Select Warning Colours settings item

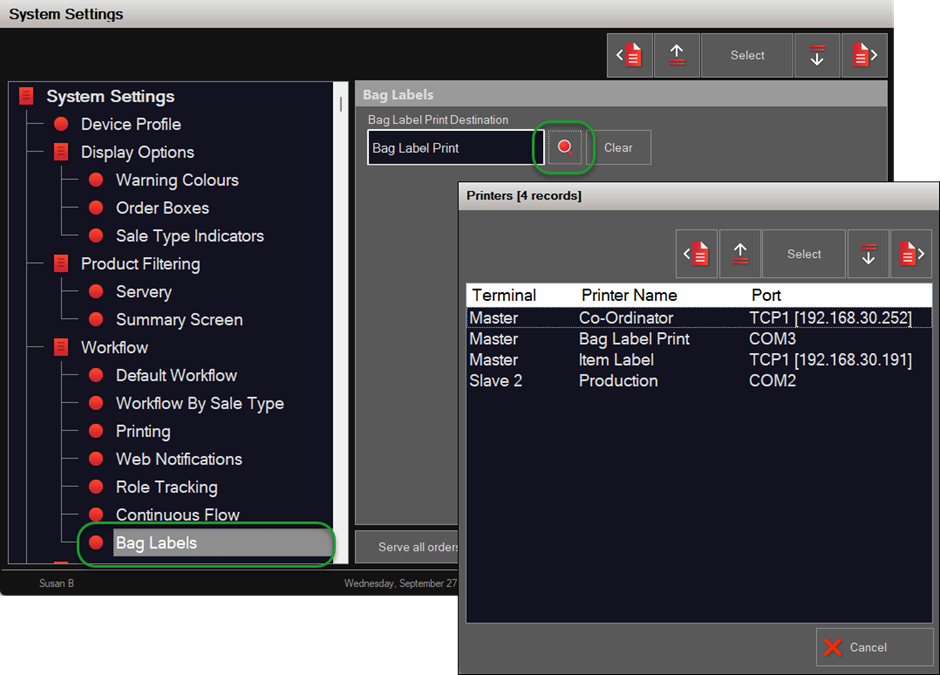[176, 180]
